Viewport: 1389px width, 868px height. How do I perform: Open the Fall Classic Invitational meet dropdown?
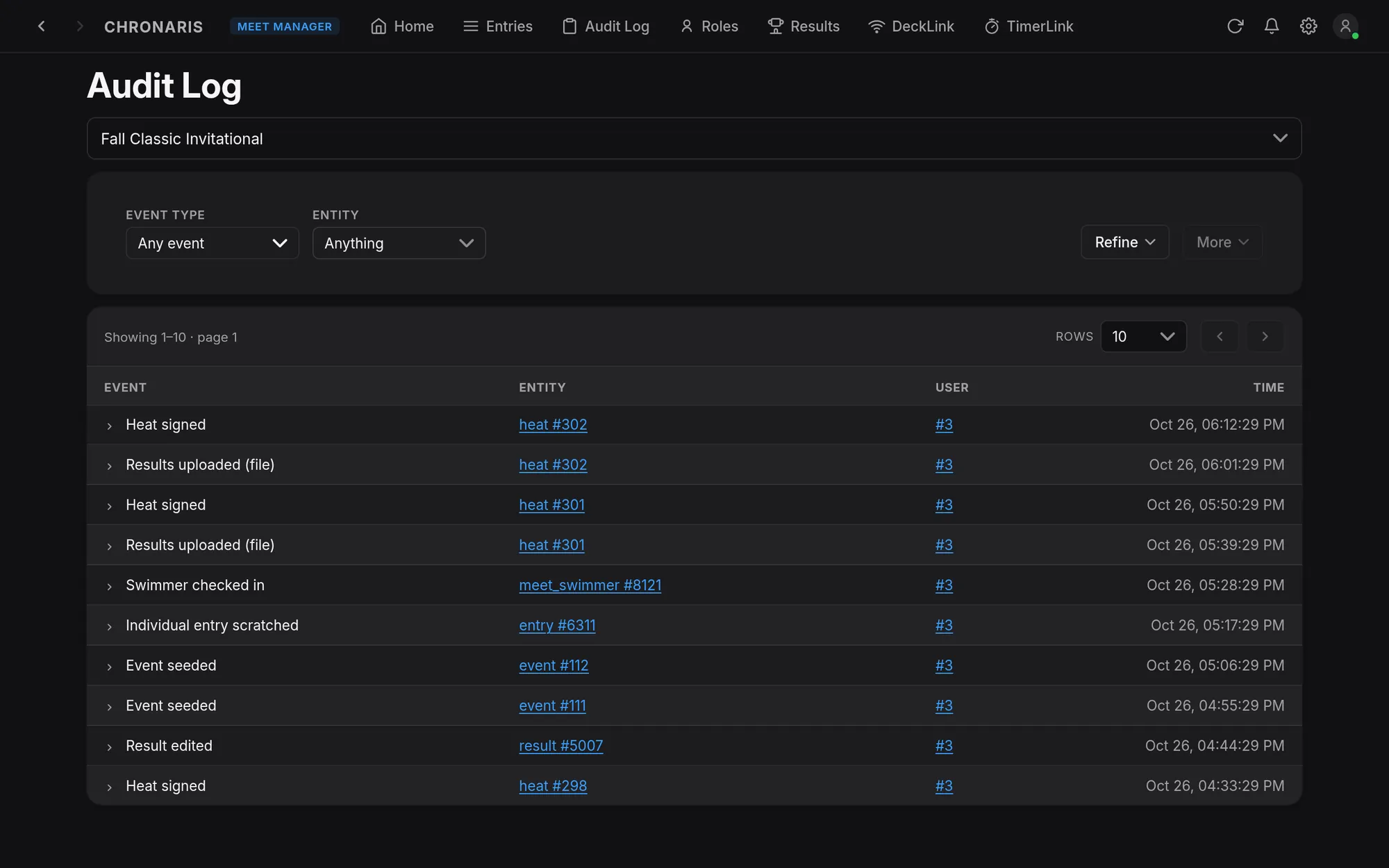pos(694,138)
